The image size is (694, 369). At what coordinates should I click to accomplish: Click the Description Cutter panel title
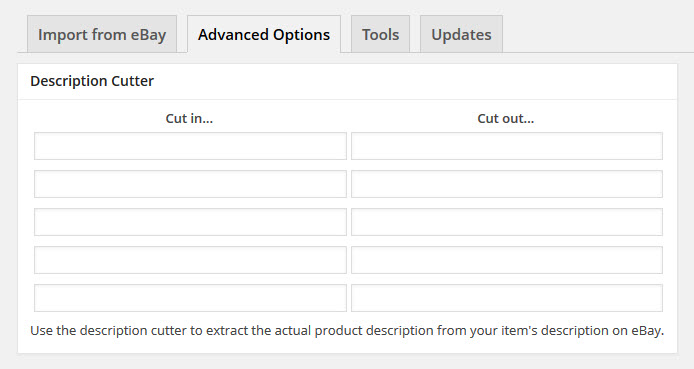tap(92, 81)
